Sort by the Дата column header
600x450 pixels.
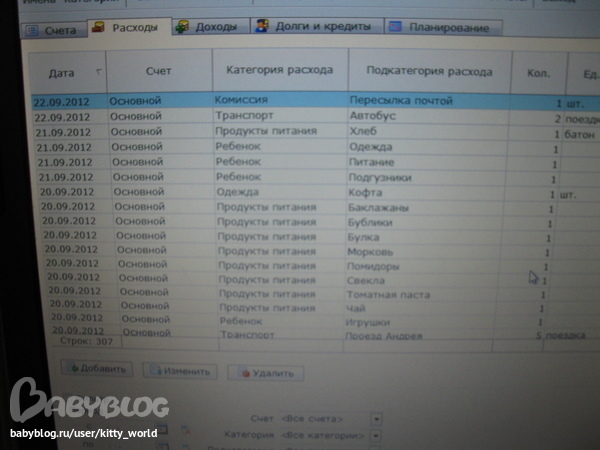coord(62,73)
